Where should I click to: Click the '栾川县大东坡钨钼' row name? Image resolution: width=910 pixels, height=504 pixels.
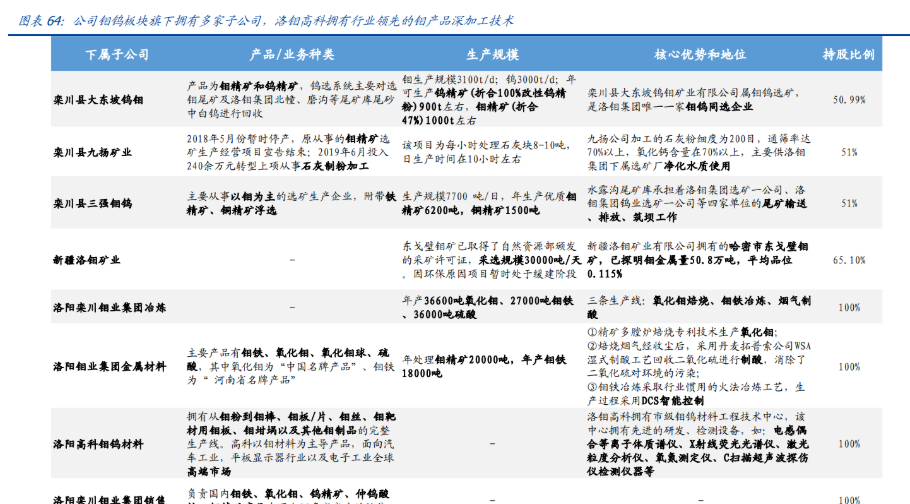pos(98,100)
